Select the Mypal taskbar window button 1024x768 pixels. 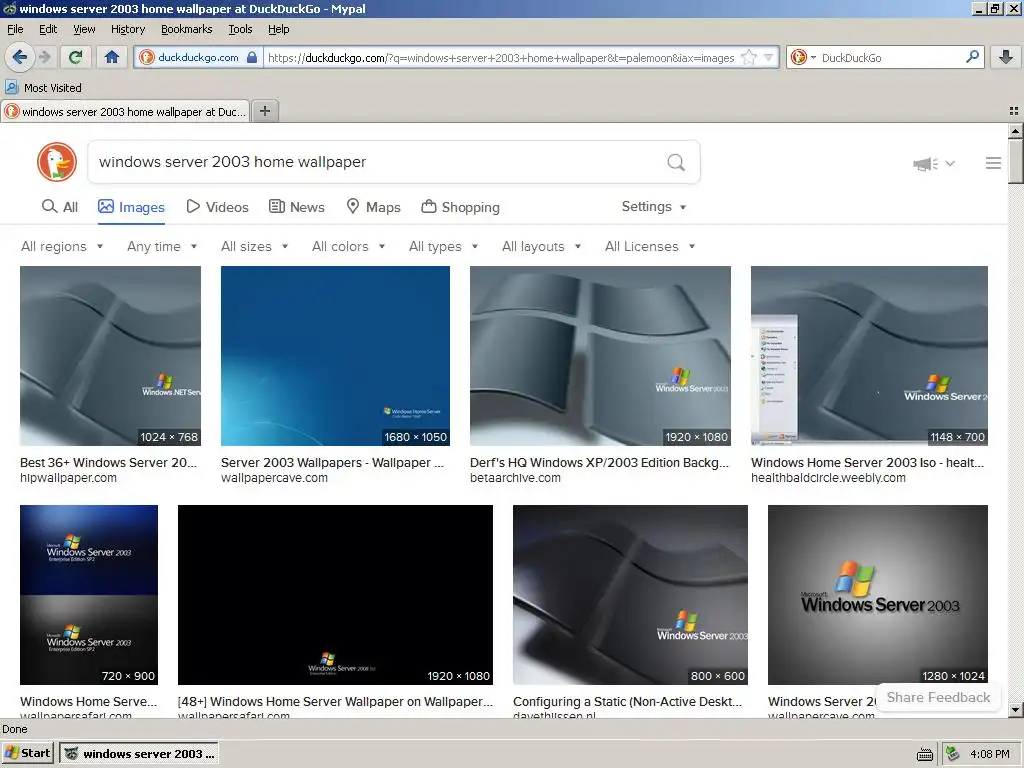[138, 754]
